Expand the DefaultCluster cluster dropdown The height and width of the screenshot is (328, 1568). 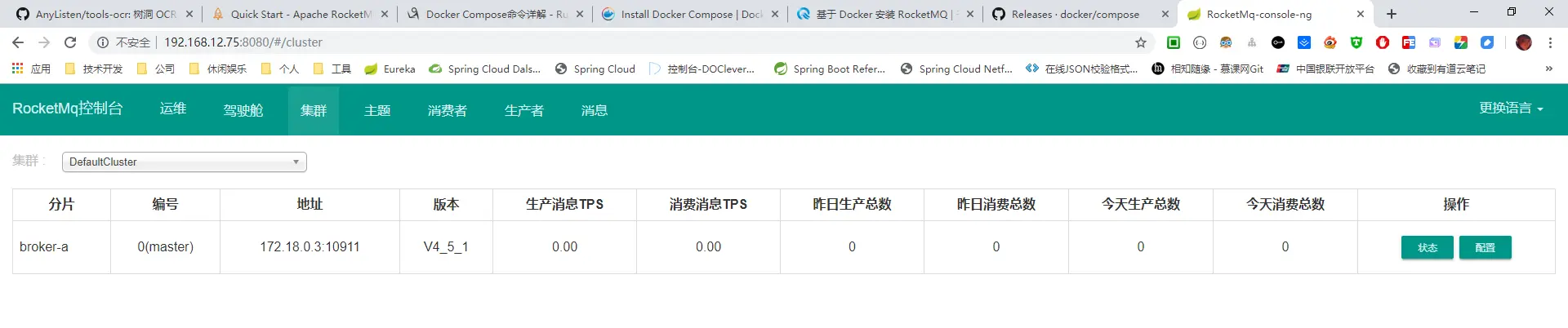tap(185, 162)
